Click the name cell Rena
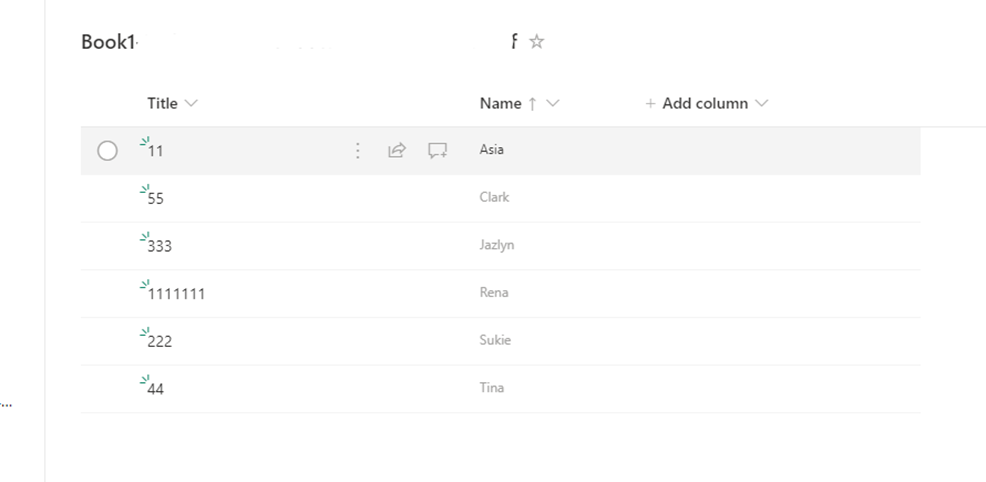This screenshot has width=986, height=482. pyautogui.click(x=494, y=292)
